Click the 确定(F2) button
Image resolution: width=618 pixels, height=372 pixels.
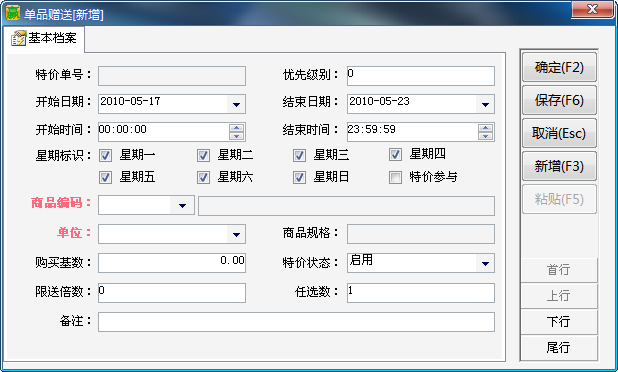[559, 67]
